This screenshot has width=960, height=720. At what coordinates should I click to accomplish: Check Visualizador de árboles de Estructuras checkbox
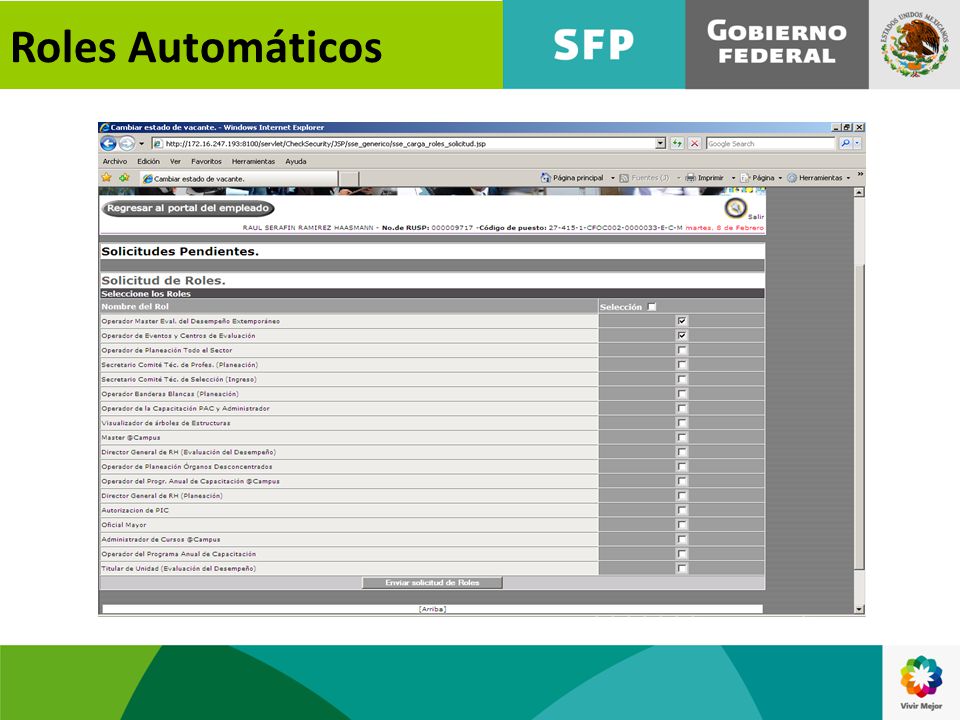pos(681,423)
